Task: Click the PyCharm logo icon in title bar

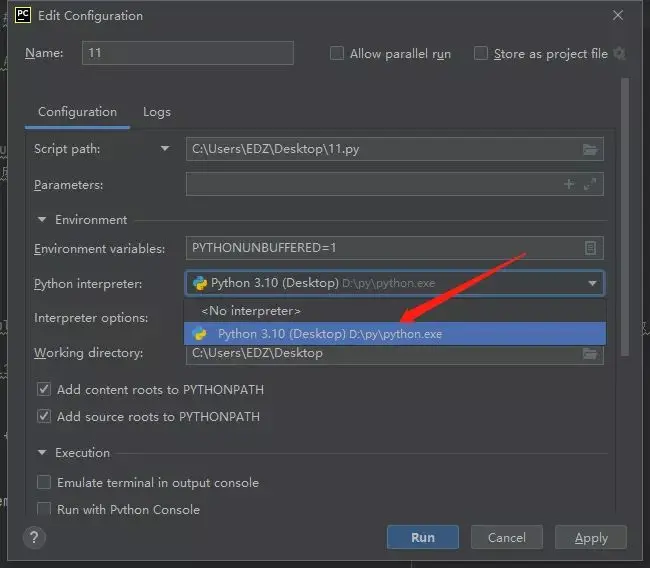Action: (x=23, y=15)
